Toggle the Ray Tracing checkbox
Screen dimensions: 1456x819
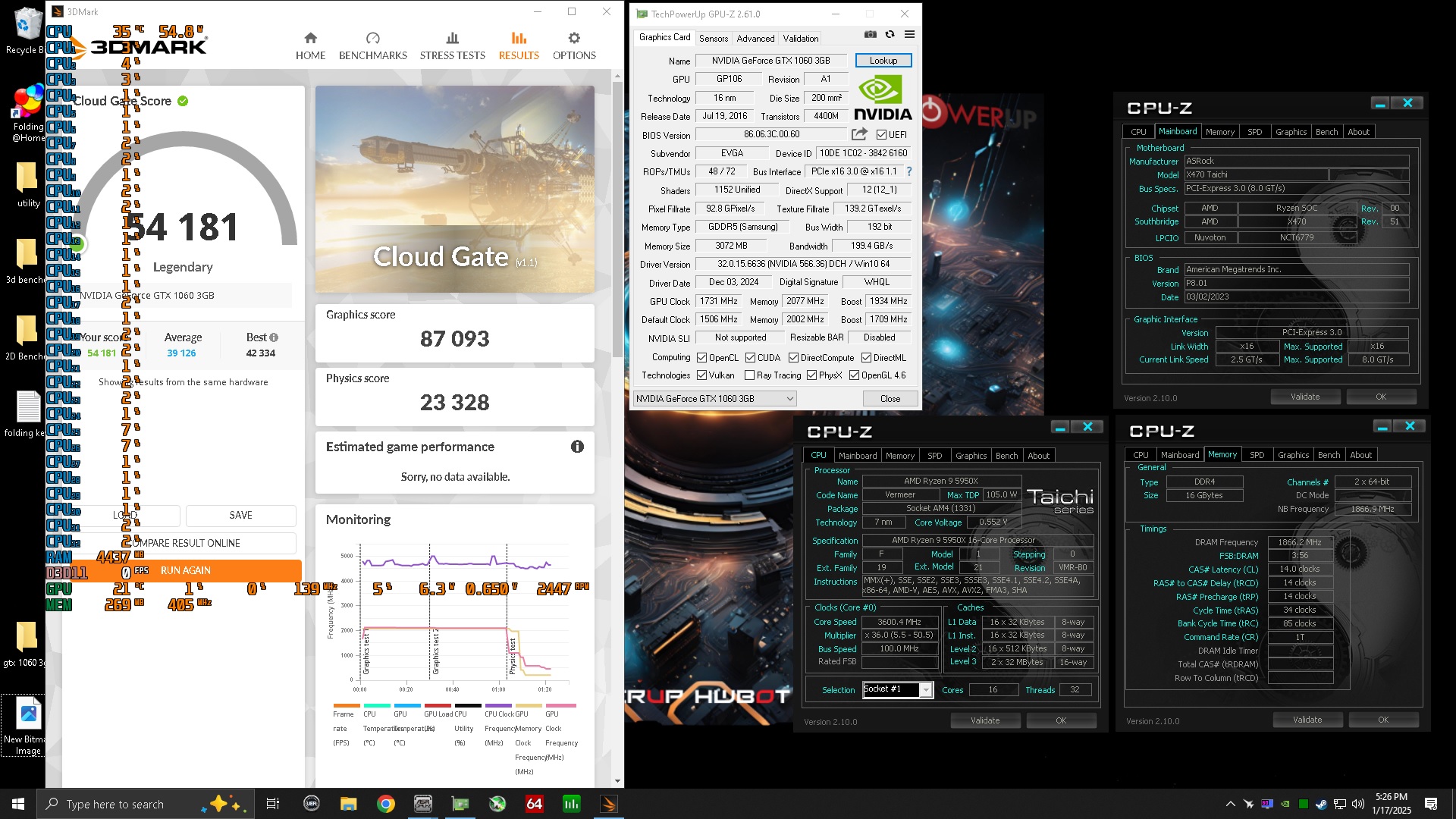(749, 375)
